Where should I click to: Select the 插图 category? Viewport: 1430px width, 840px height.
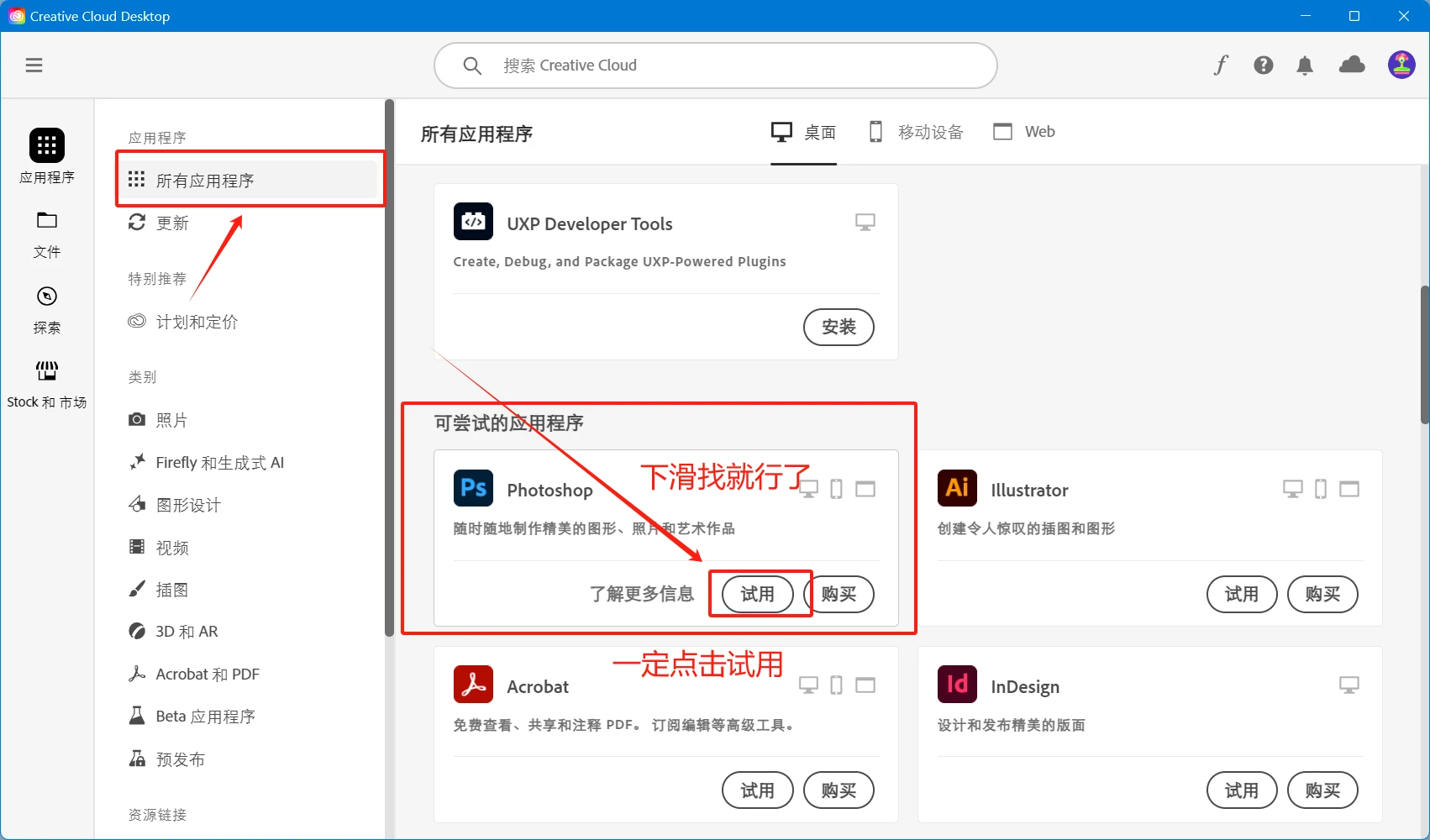pyautogui.click(x=158, y=590)
